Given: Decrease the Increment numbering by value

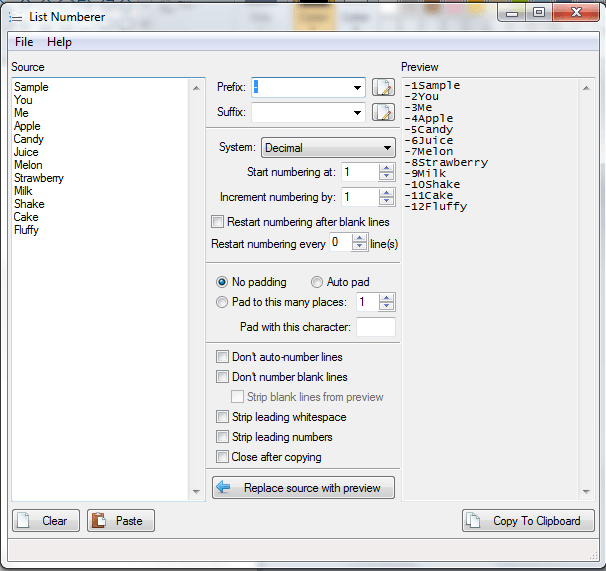Looking at the screenshot, I should coord(386,201).
